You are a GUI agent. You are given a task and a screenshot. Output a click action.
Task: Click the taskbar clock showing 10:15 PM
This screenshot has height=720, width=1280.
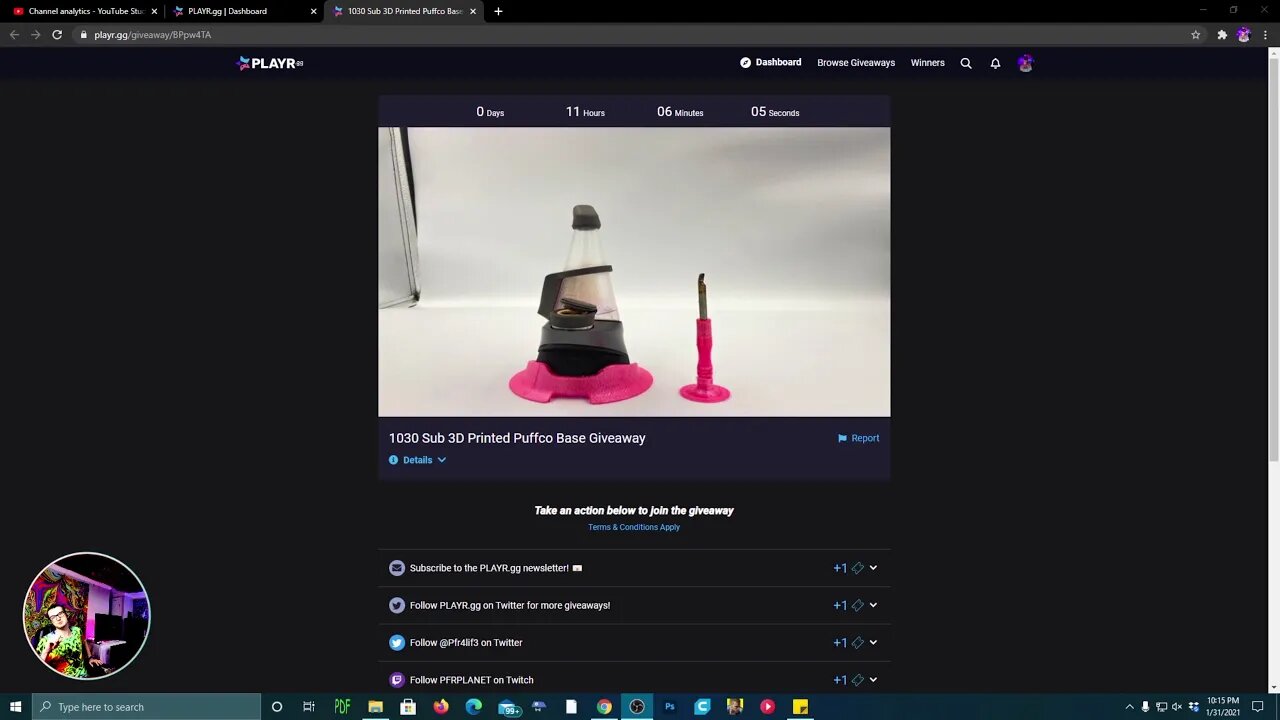tap(1222, 707)
